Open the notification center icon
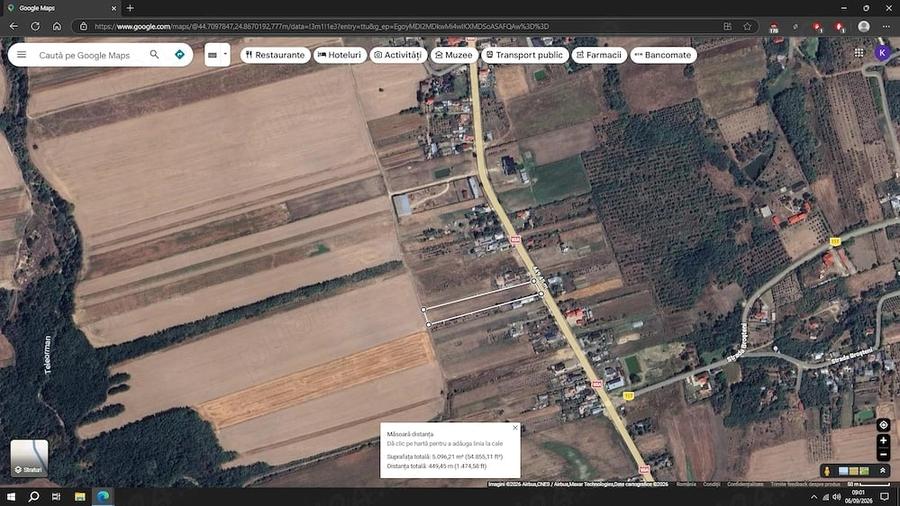900x506 pixels. (885, 497)
